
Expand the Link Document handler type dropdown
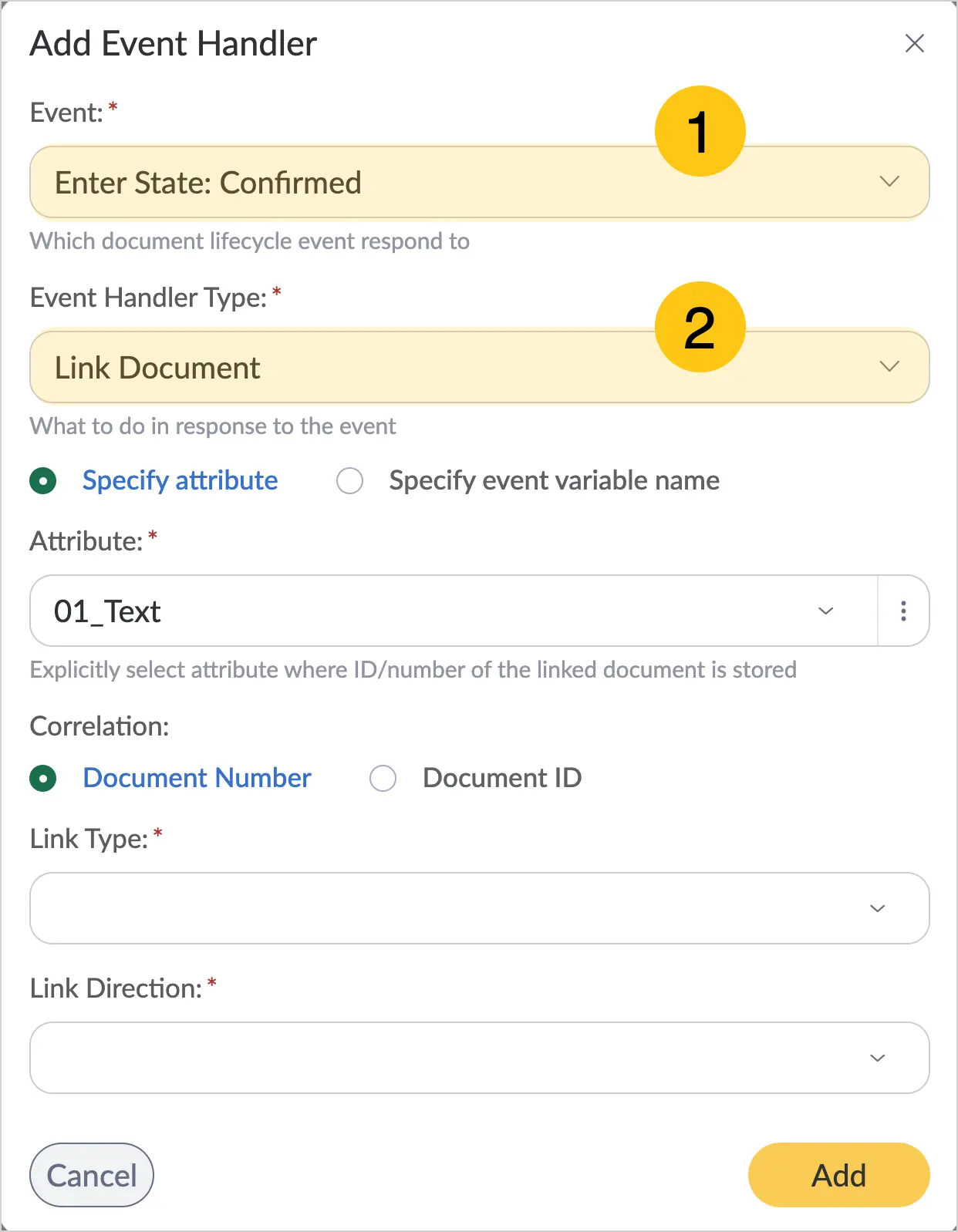point(479,367)
